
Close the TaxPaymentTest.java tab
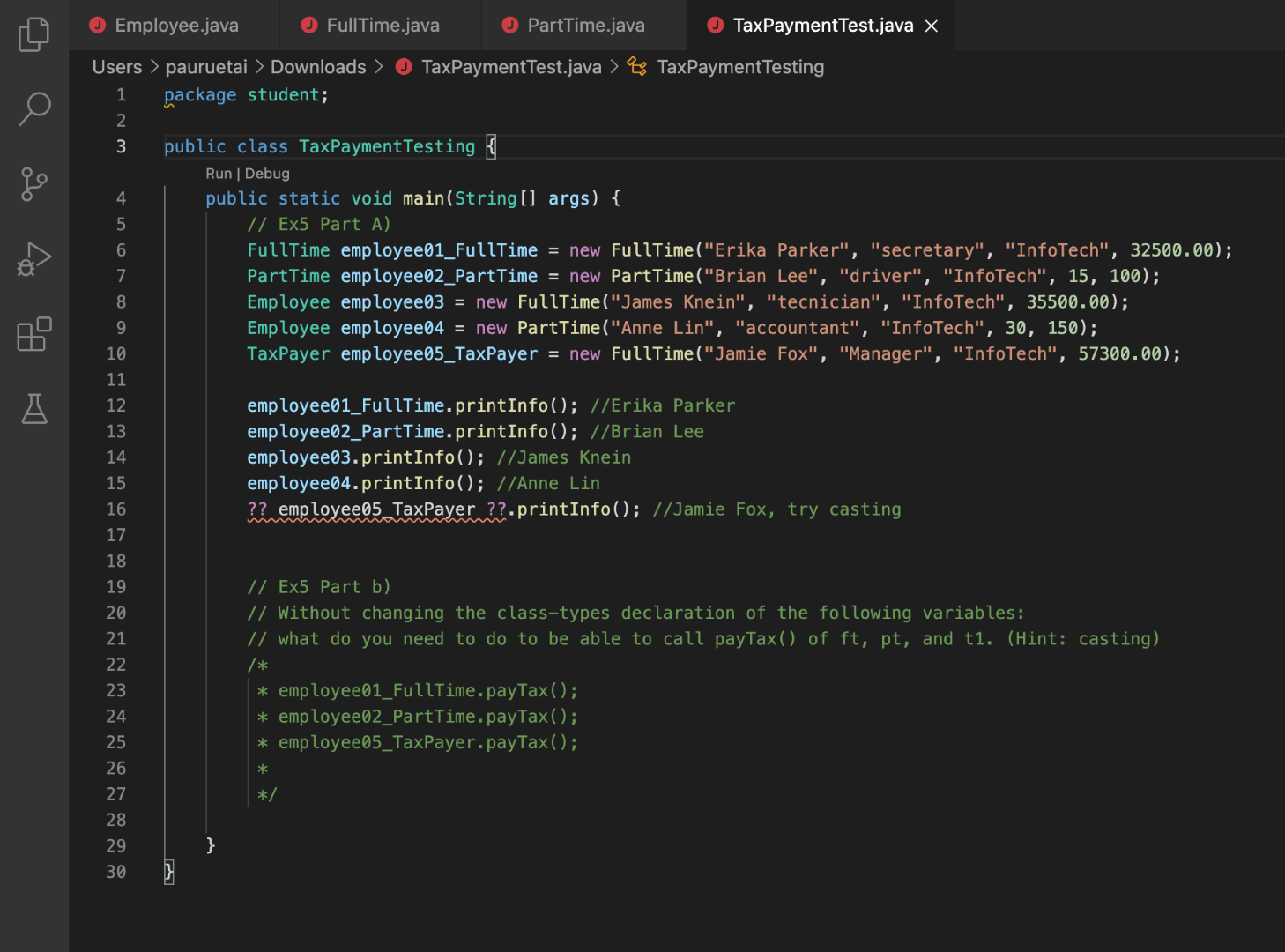(932, 26)
